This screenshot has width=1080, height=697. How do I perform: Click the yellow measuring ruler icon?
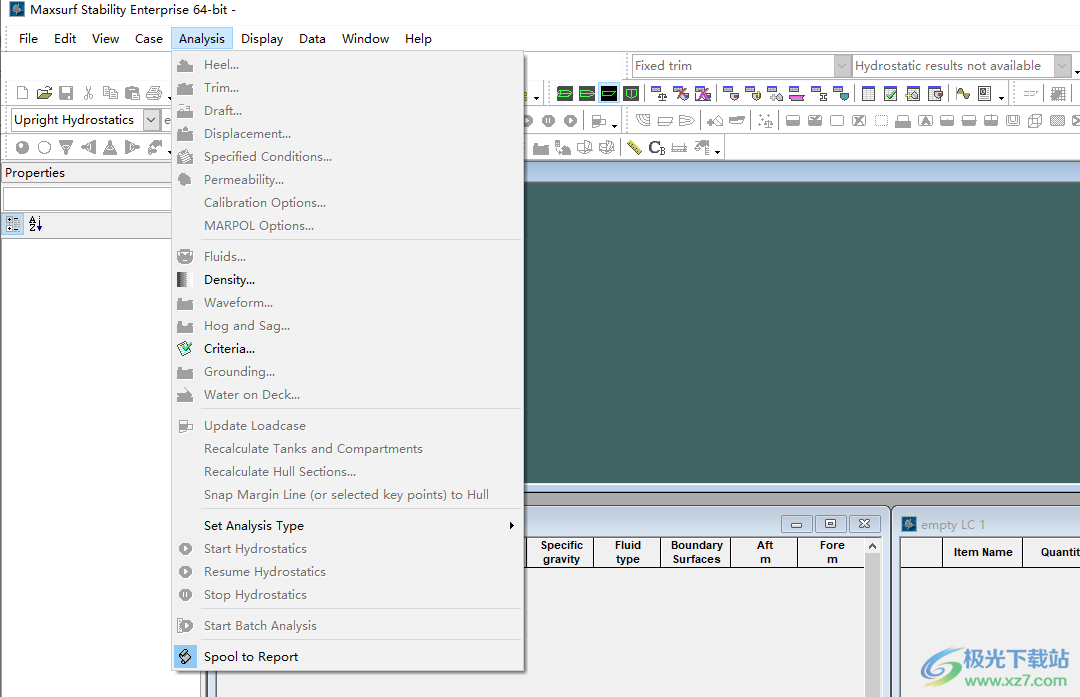tap(634, 147)
